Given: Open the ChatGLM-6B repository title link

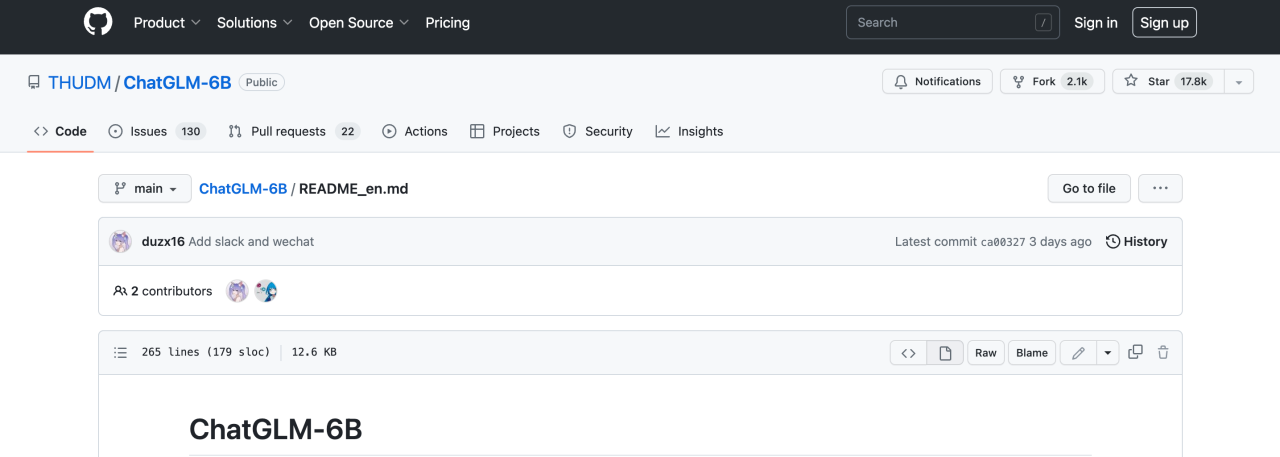Looking at the screenshot, I should [x=177, y=82].
